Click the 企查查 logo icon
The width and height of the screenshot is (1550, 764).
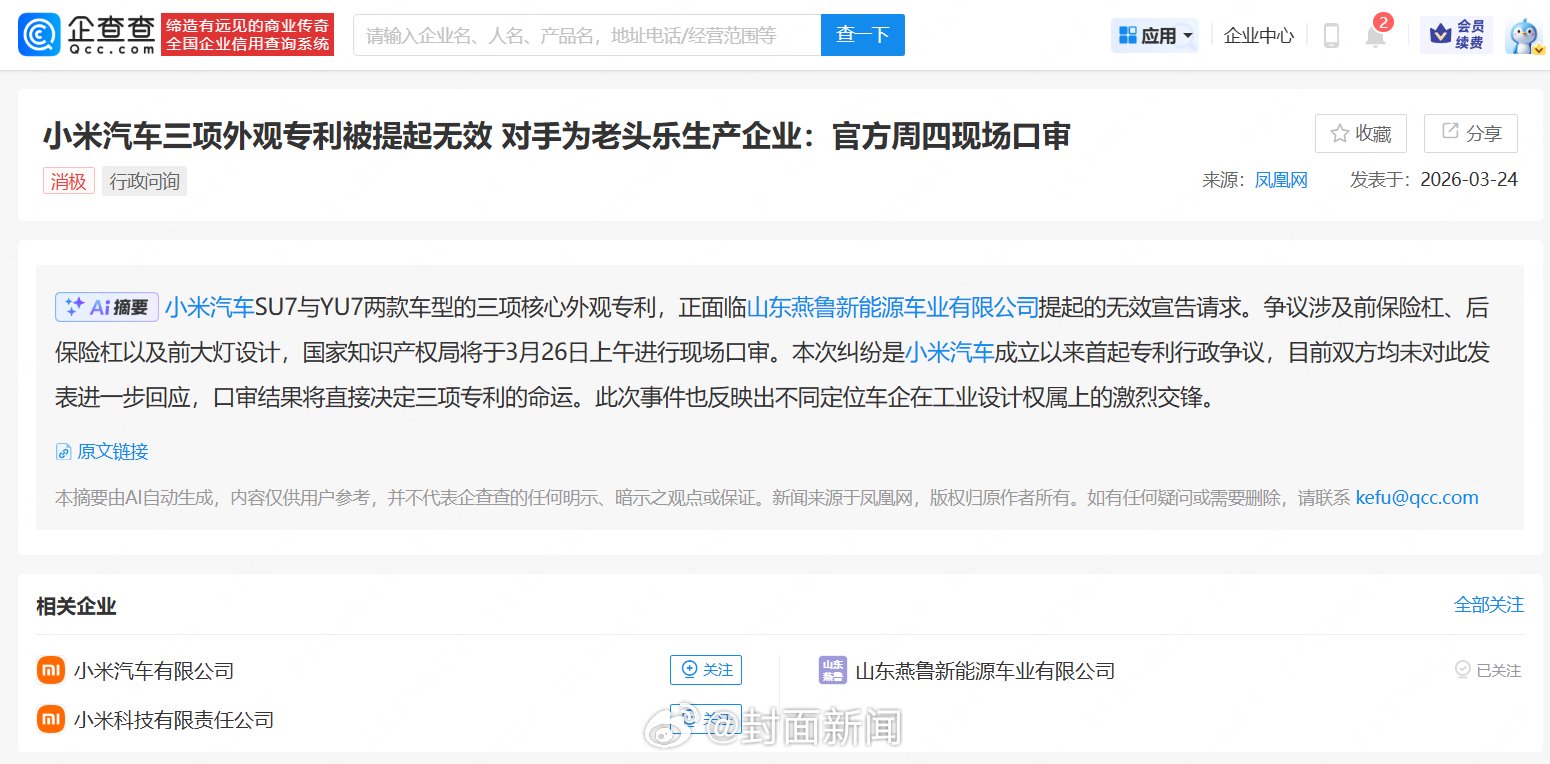tap(38, 34)
